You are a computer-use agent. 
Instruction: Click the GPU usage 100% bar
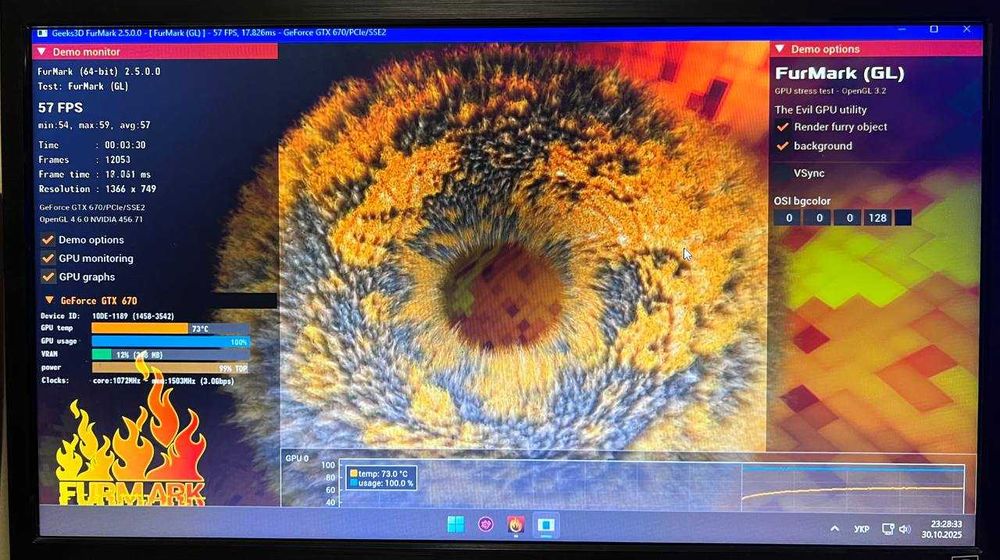(x=170, y=342)
